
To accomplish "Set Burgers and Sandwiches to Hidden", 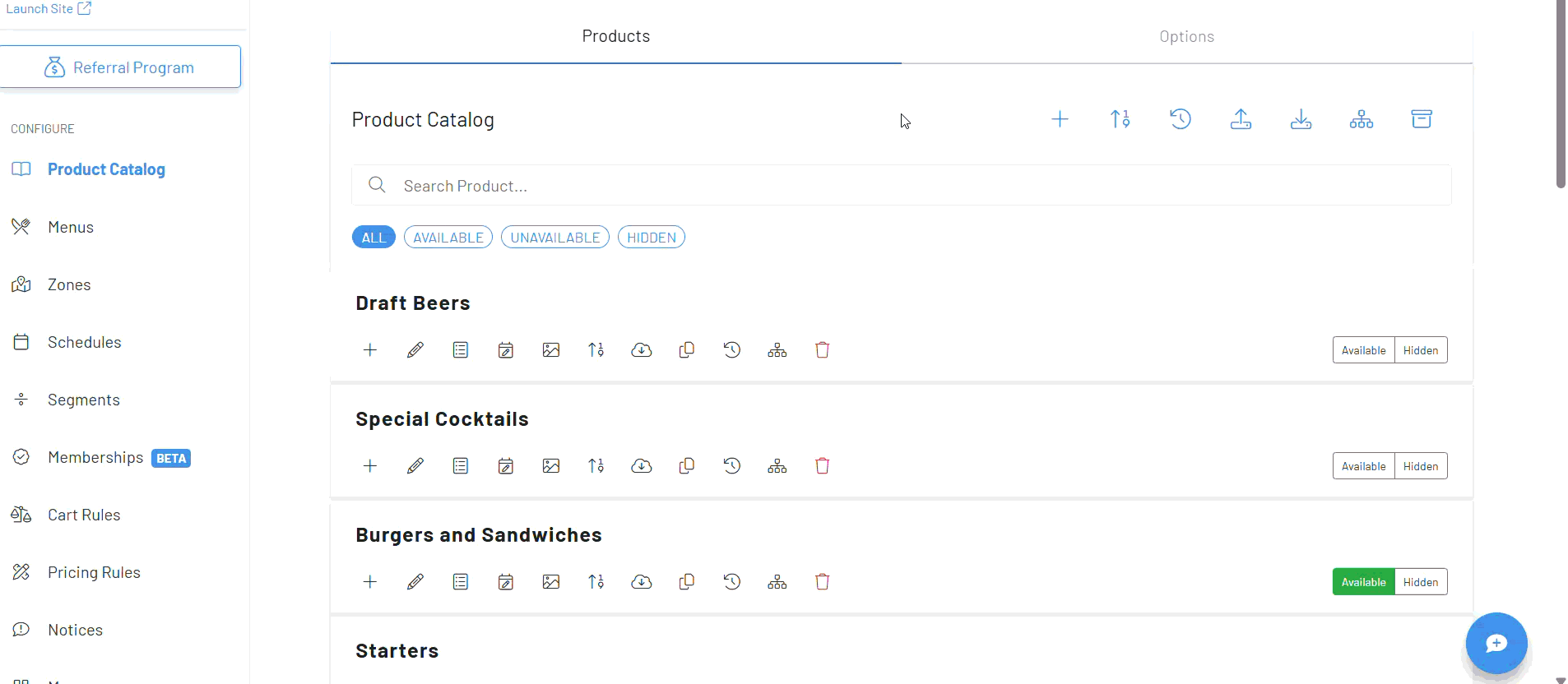I will pyautogui.click(x=1421, y=582).
